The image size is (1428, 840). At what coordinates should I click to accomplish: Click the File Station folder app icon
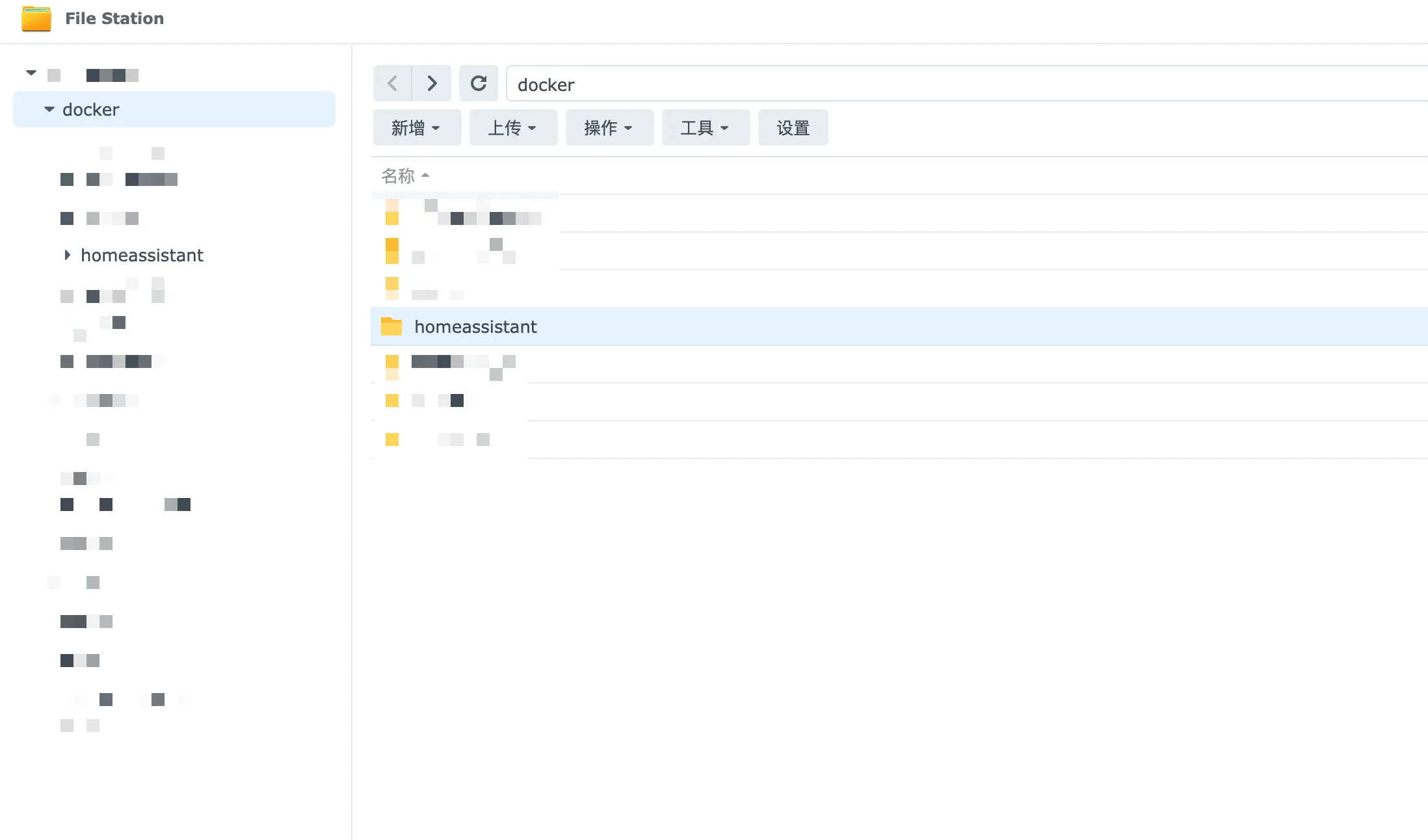pyautogui.click(x=36, y=19)
